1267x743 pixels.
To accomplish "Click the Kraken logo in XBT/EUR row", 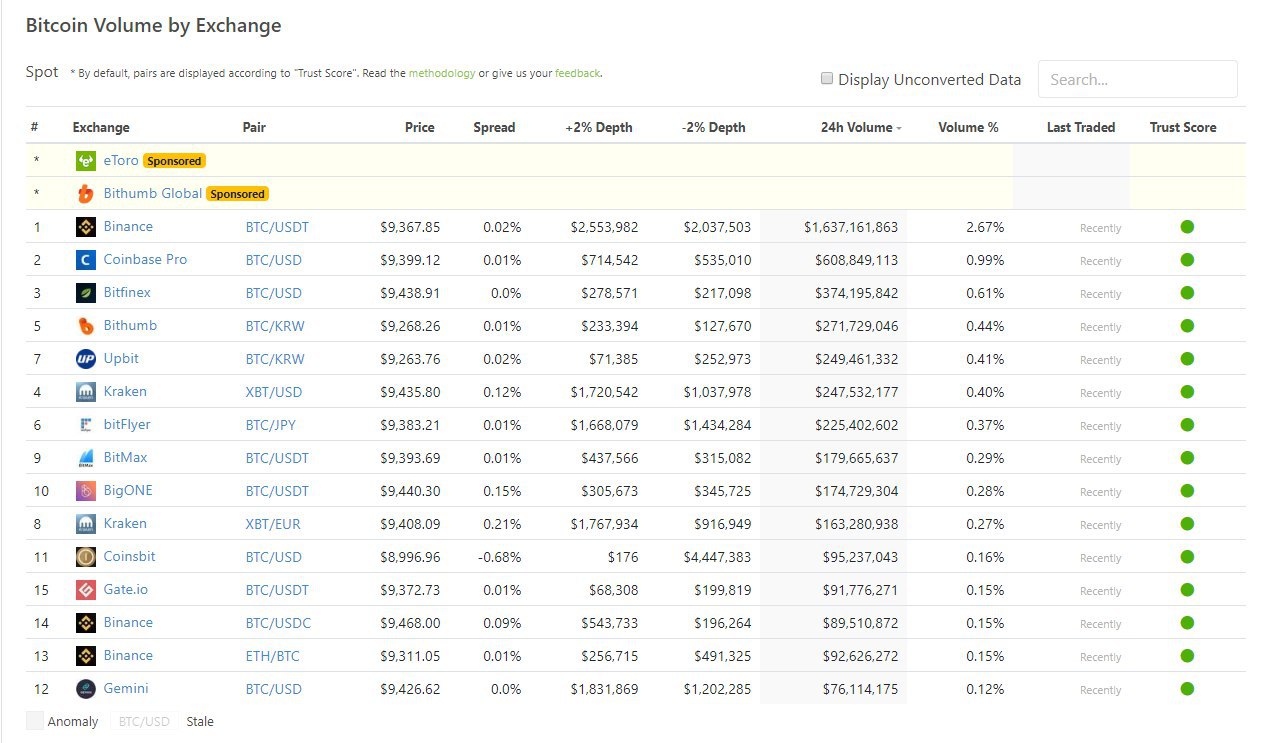I will (x=86, y=524).
